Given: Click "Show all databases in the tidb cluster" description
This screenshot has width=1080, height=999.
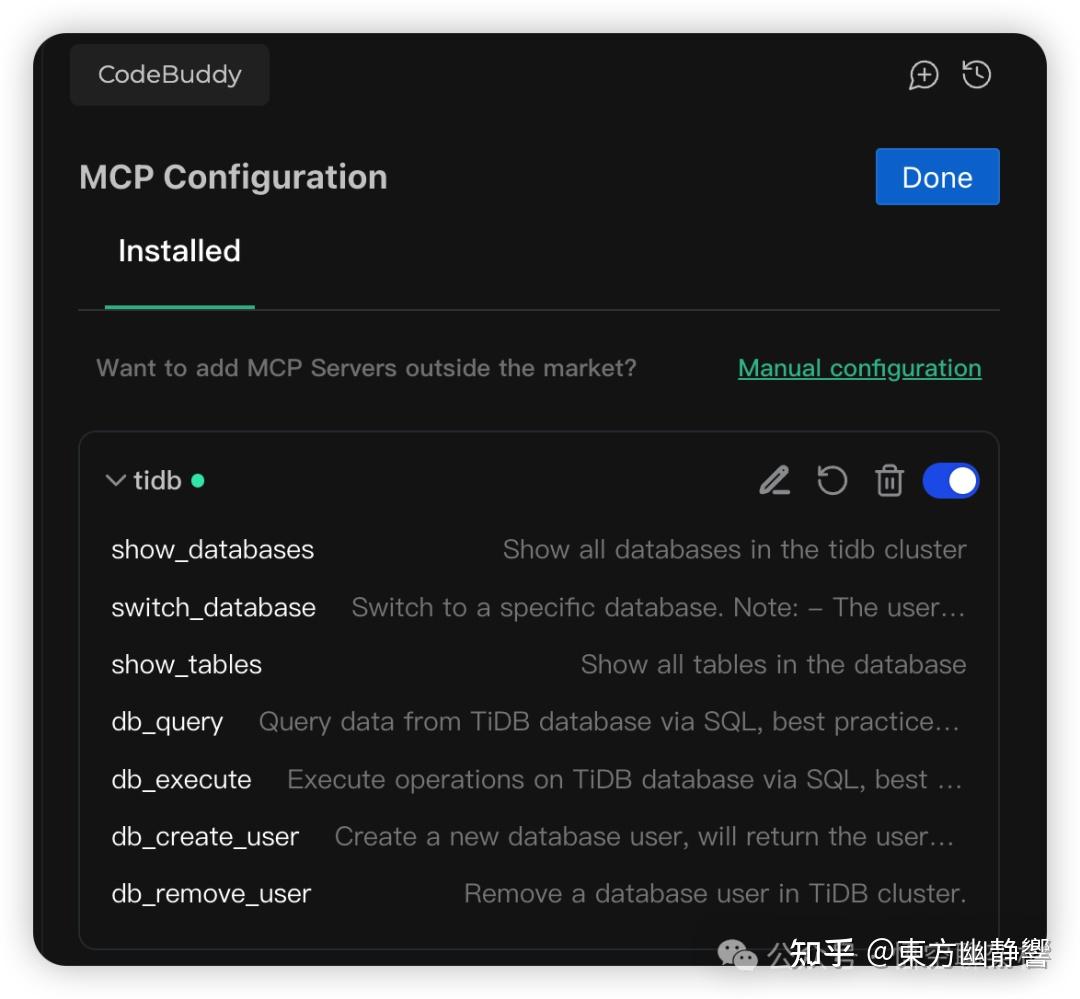Looking at the screenshot, I should click(x=734, y=550).
